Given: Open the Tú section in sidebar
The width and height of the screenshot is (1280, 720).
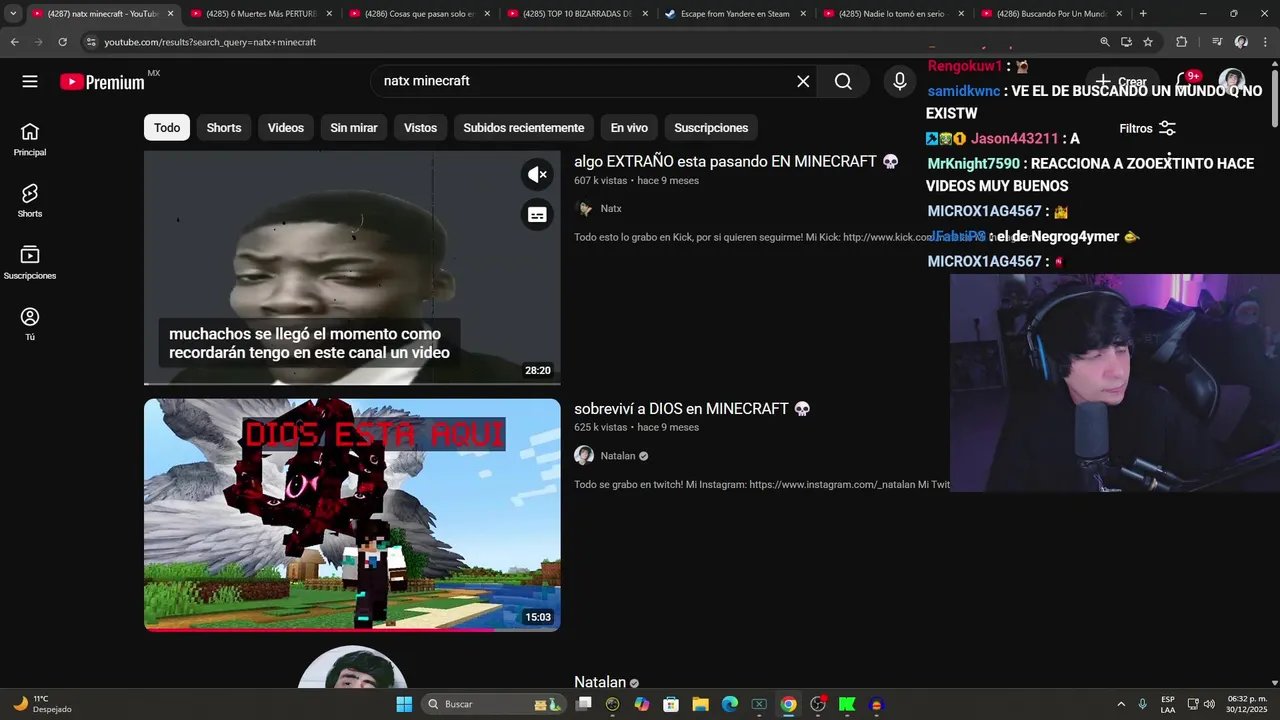Looking at the screenshot, I should coord(30,324).
